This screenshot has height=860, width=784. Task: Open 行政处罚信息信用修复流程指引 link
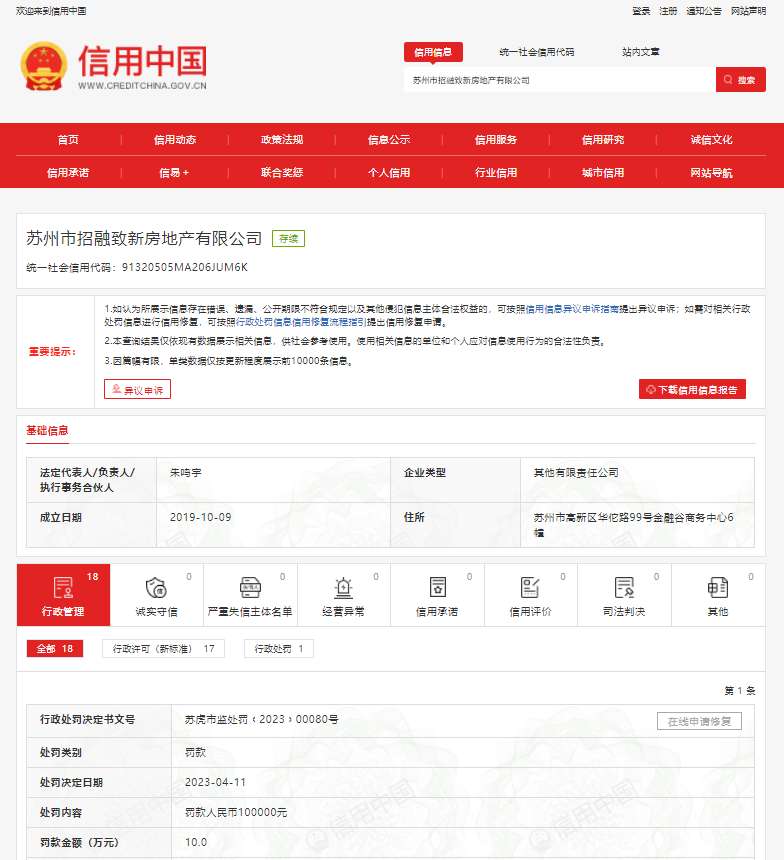click(301, 322)
